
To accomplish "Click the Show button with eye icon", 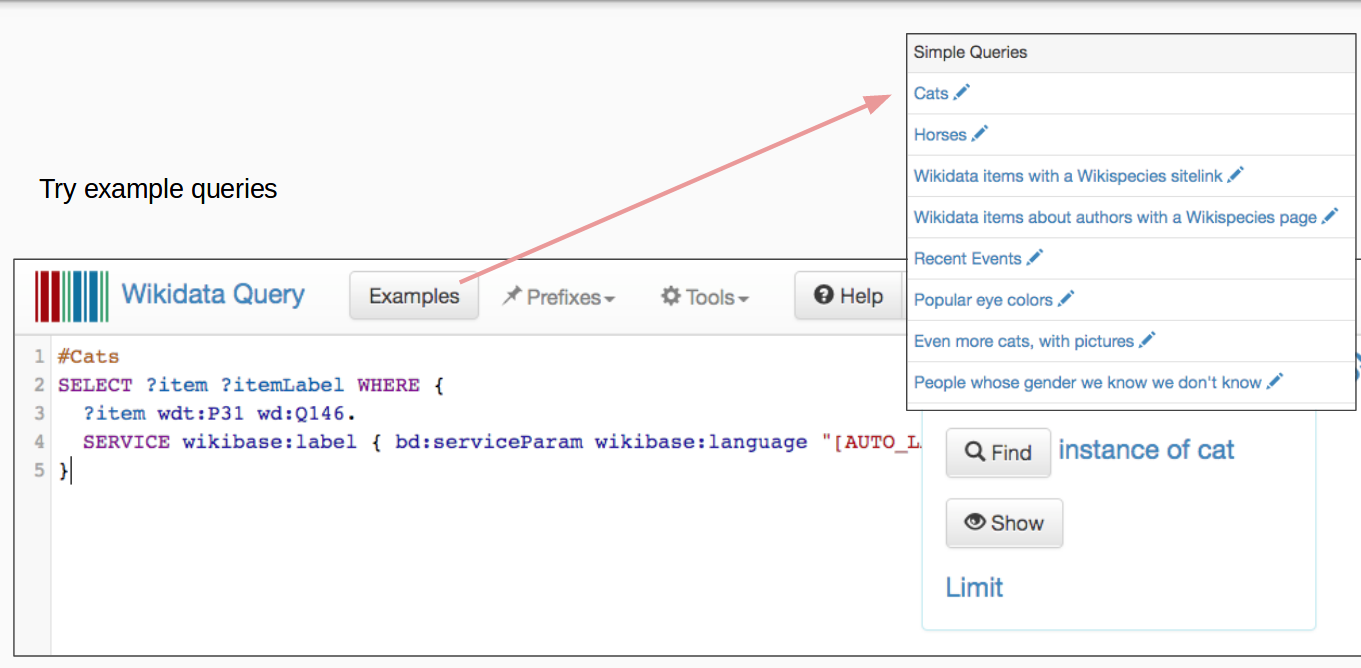I will coord(1004,523).
